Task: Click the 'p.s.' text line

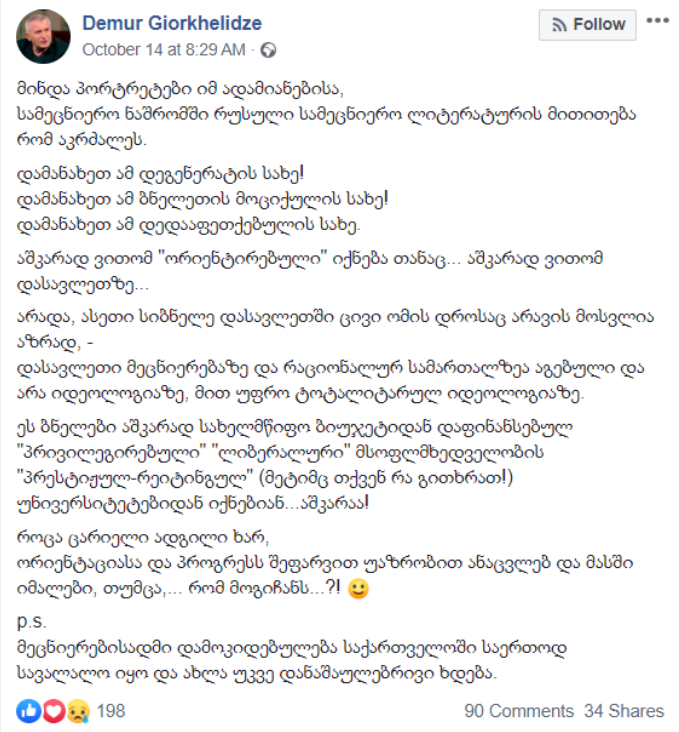Action: 31,622
